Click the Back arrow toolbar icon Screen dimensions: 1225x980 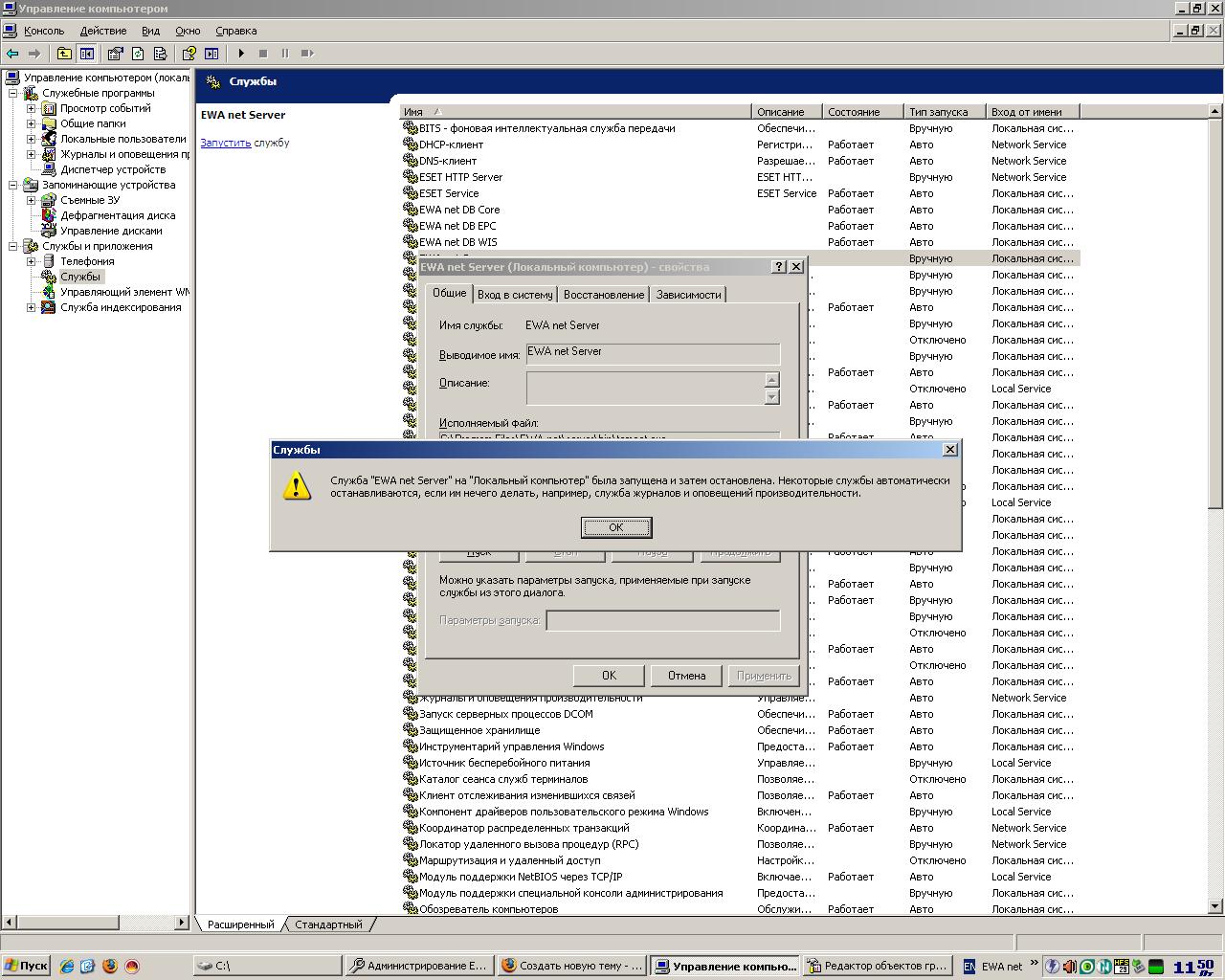pyautogui.click(x=12, y=54)
